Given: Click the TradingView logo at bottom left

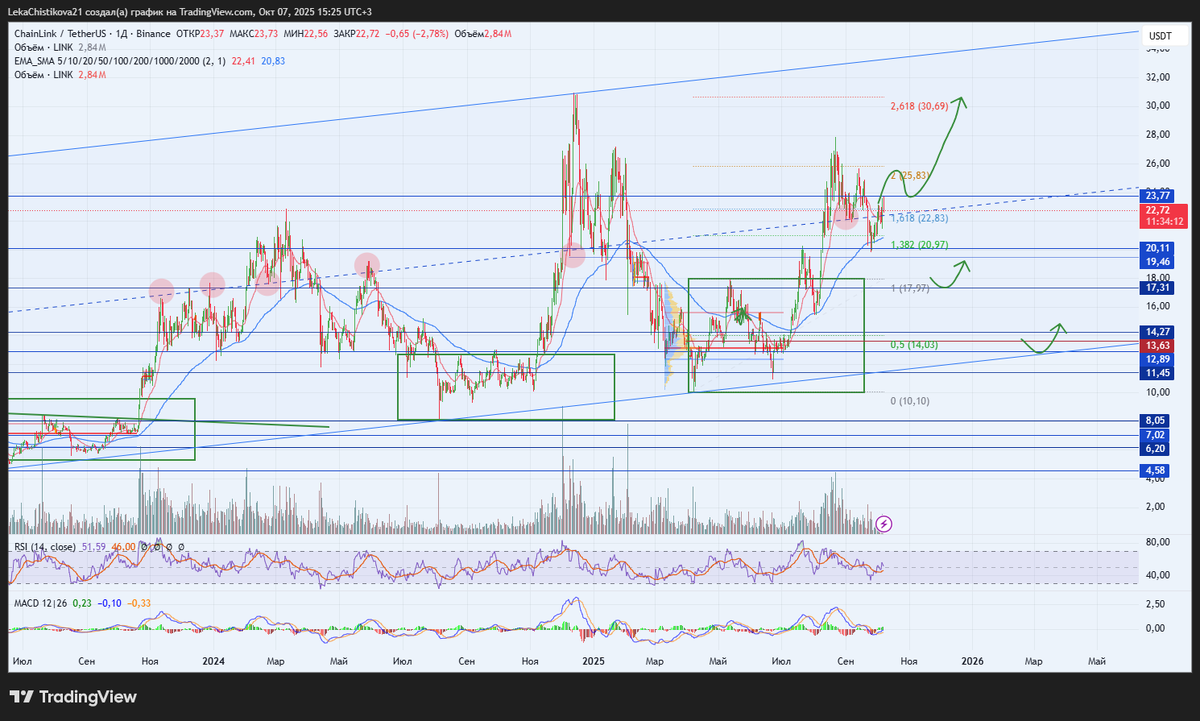Looking at the screenshot, I should [x=73, y=697].
